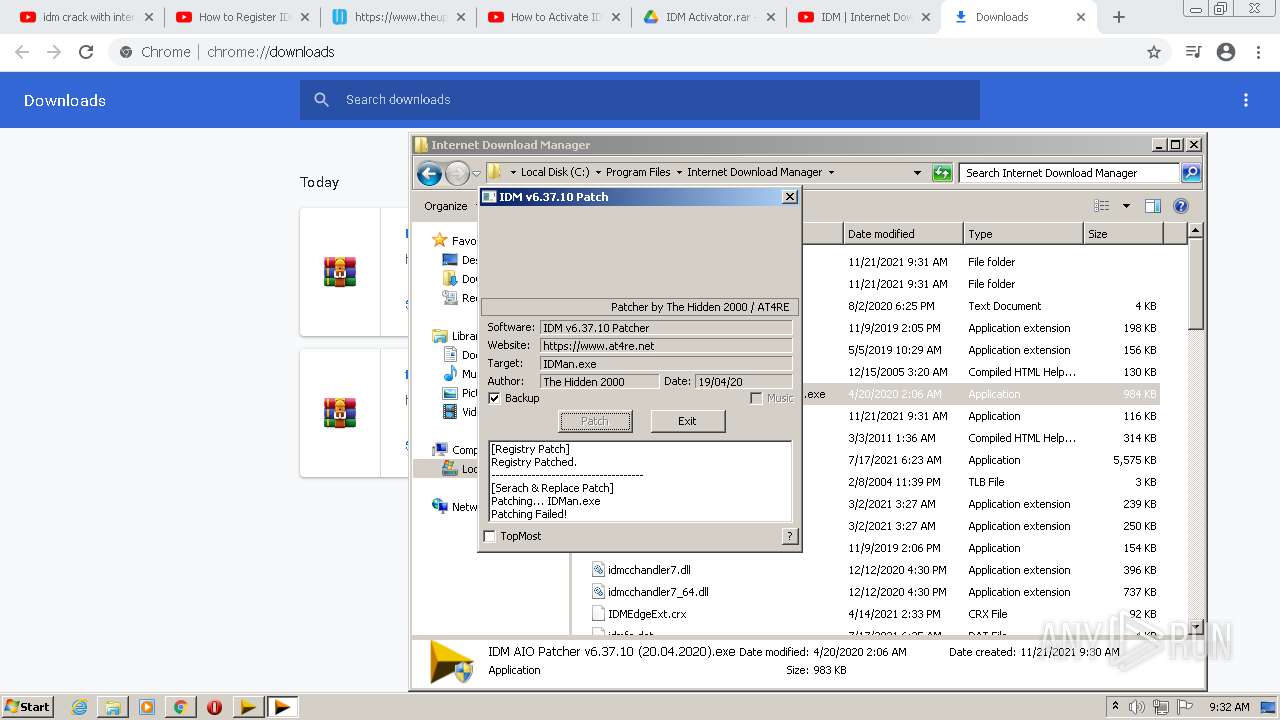Switch to the theup tab
Viewport: 1280px width, 720px height.
(x=397, y=17)
